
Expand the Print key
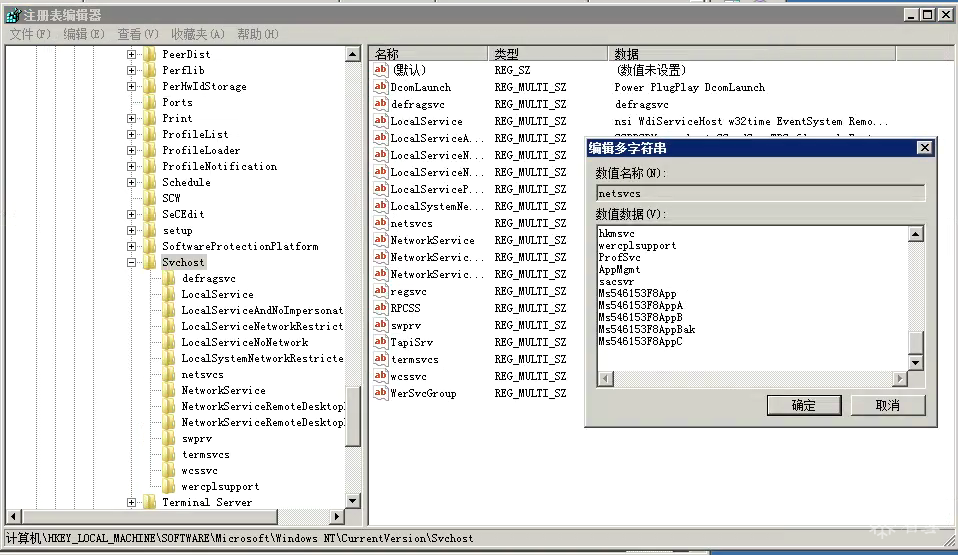pos(131,119)
